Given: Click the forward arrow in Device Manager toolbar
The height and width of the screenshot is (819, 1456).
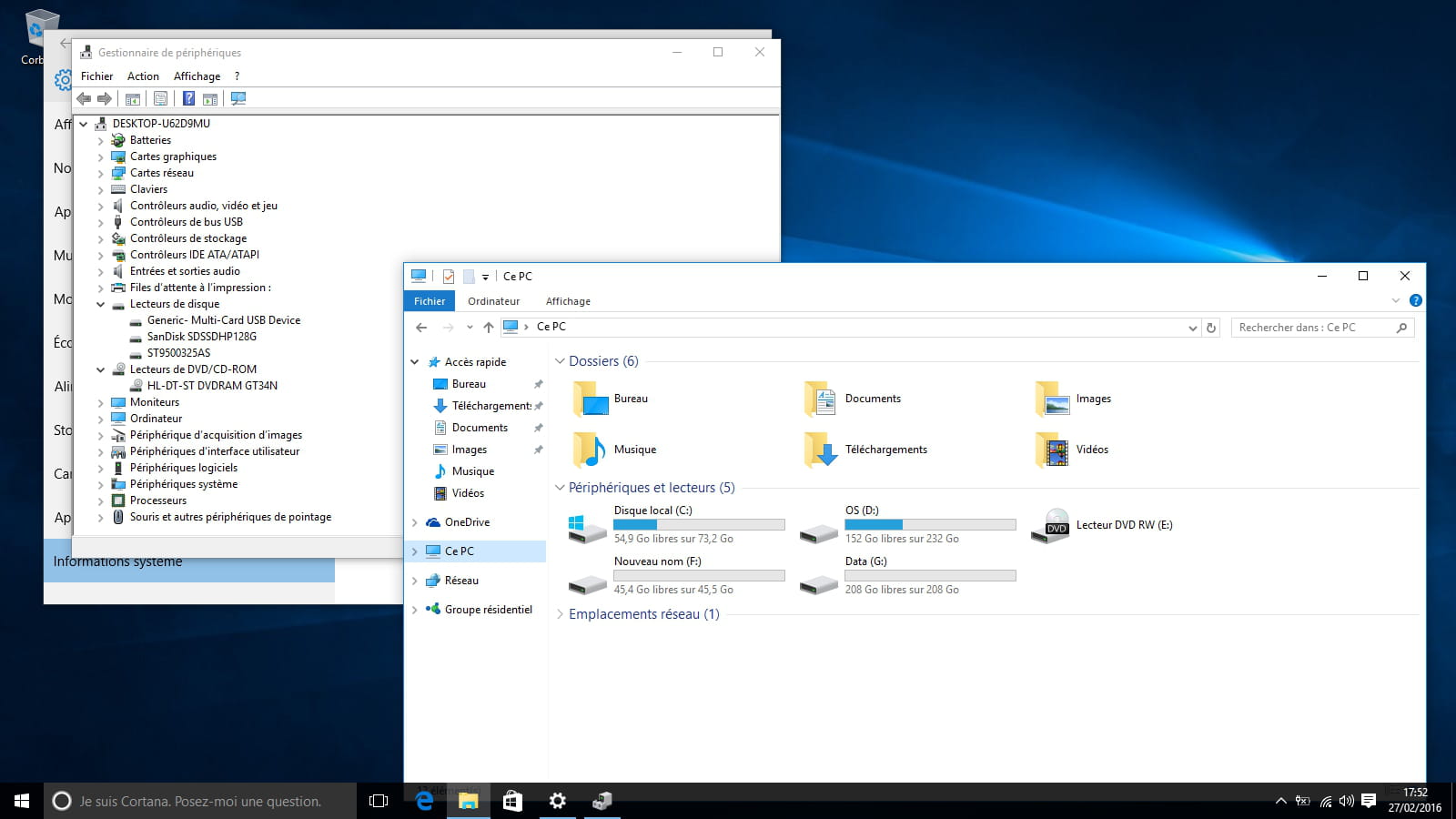Looking at the screenshot, I should pos(105,98).
